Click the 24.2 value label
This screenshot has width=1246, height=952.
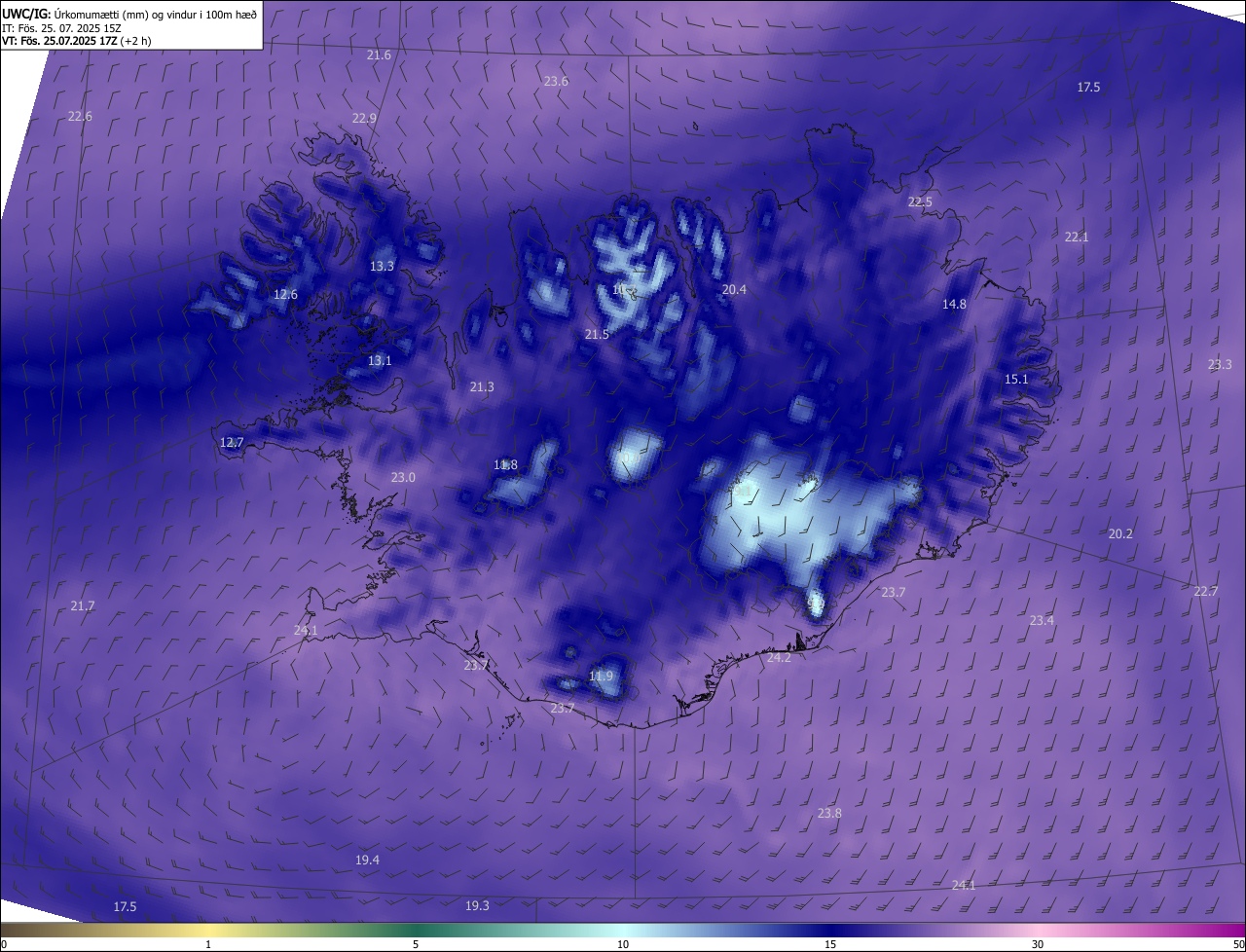(x=779, y=659)
